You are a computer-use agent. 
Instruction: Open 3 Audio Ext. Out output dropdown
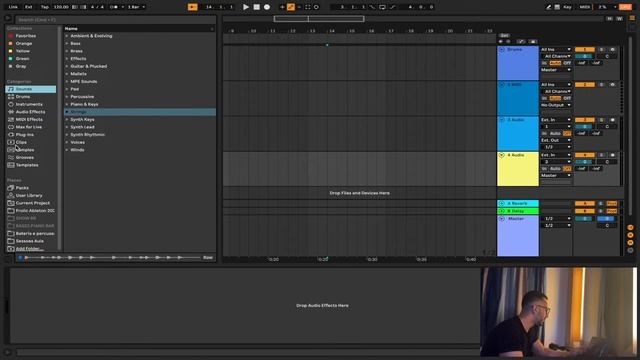(556, 140)
